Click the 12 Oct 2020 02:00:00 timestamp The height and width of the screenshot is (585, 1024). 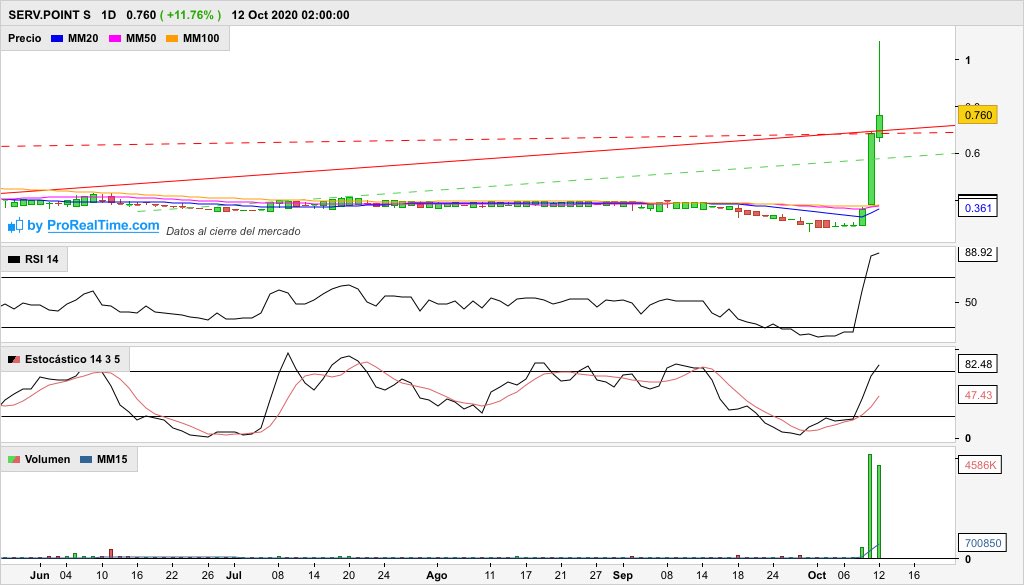pyautogui.click(x=291, y=14)
